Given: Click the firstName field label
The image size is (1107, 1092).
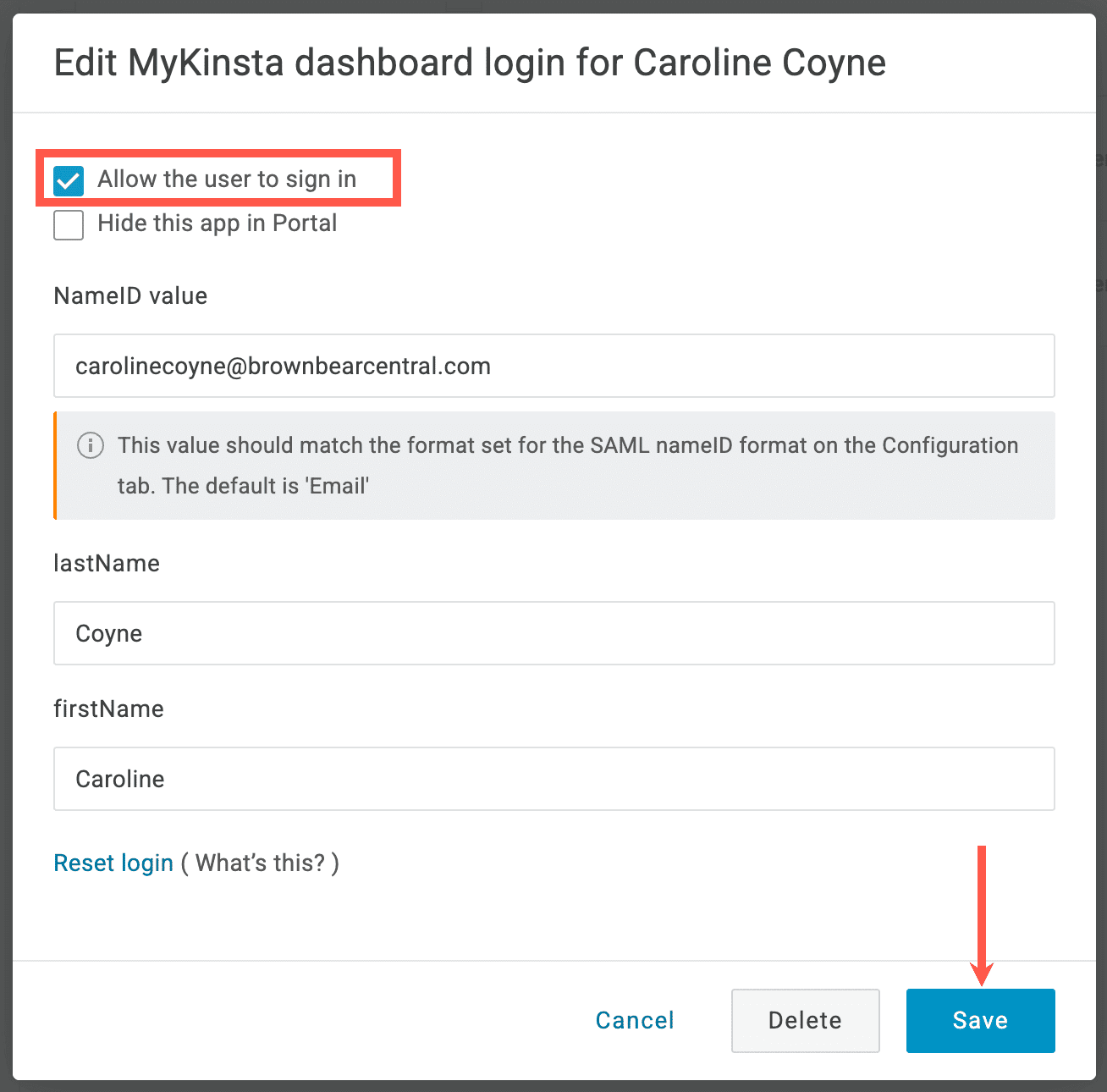Looking at the screenshot, I should click(x=108, y=709).
